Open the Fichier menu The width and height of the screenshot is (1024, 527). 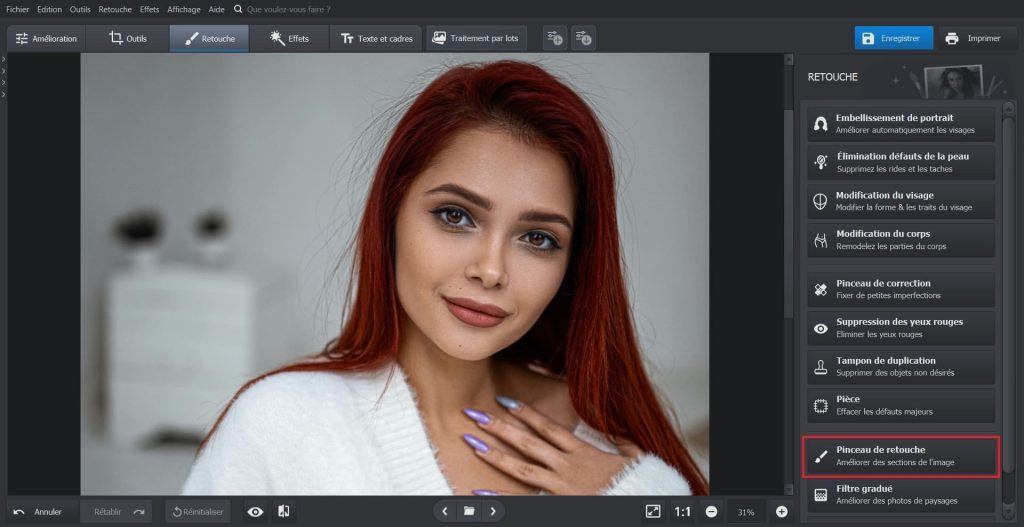coord(18,10)
